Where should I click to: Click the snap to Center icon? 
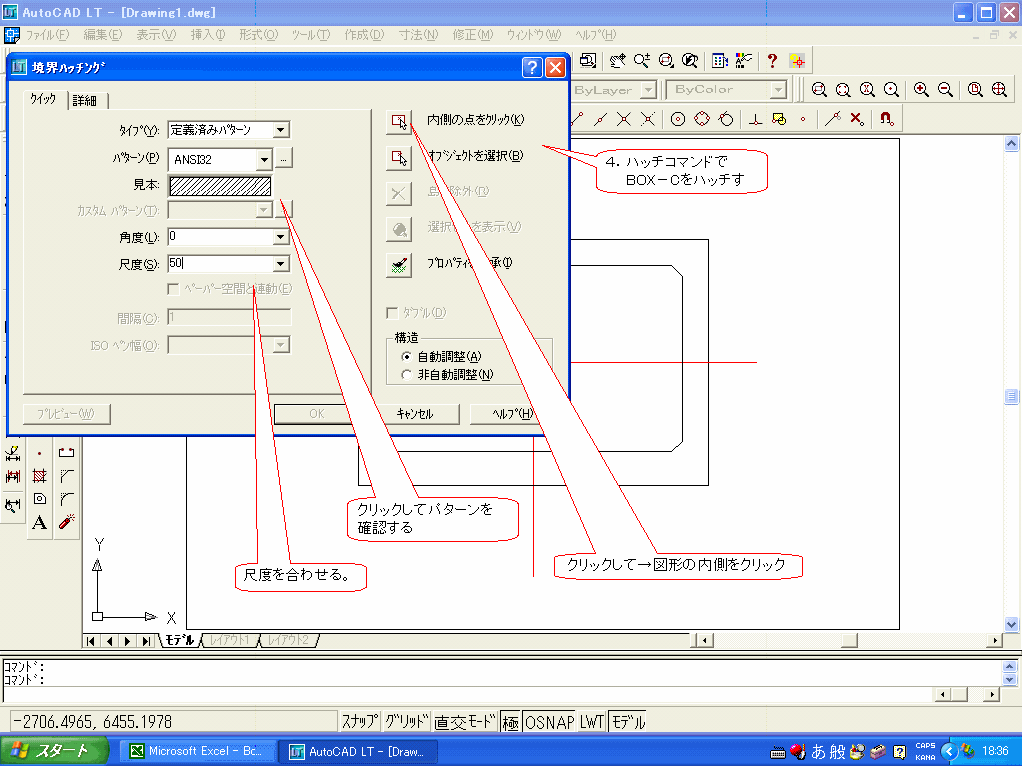coord(678,119)
